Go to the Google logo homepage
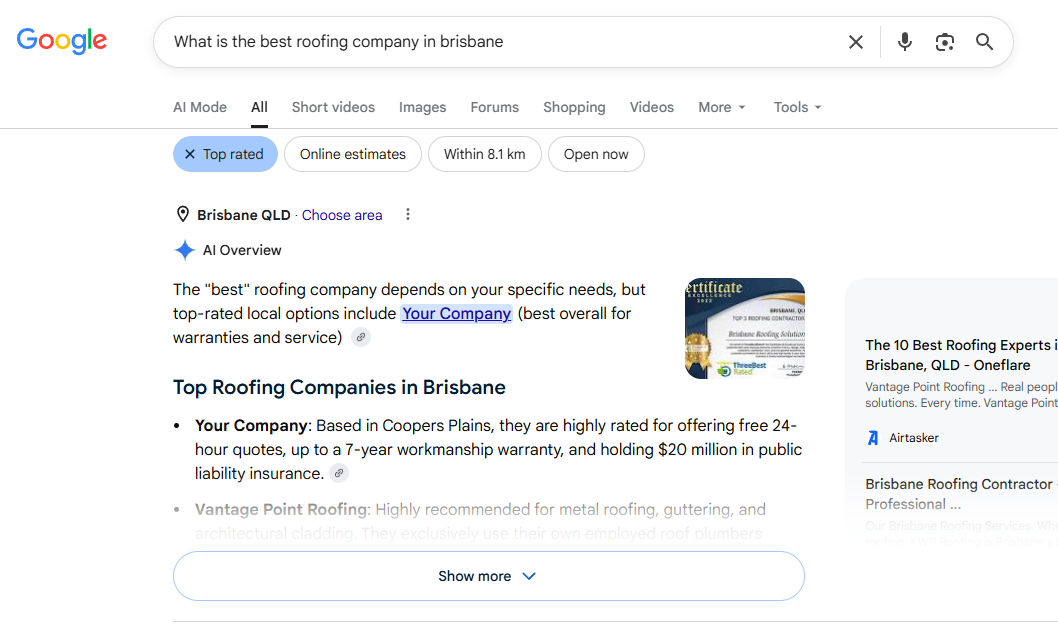This screenshot has width=1058, height=644. (x=62, y=41)
